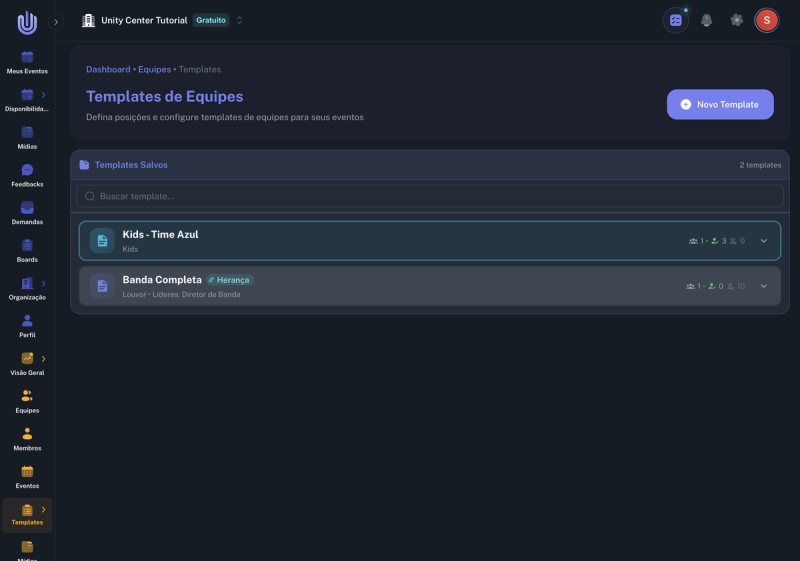
Task: Select the Banda Completa template row
Action: pos(430,286)
